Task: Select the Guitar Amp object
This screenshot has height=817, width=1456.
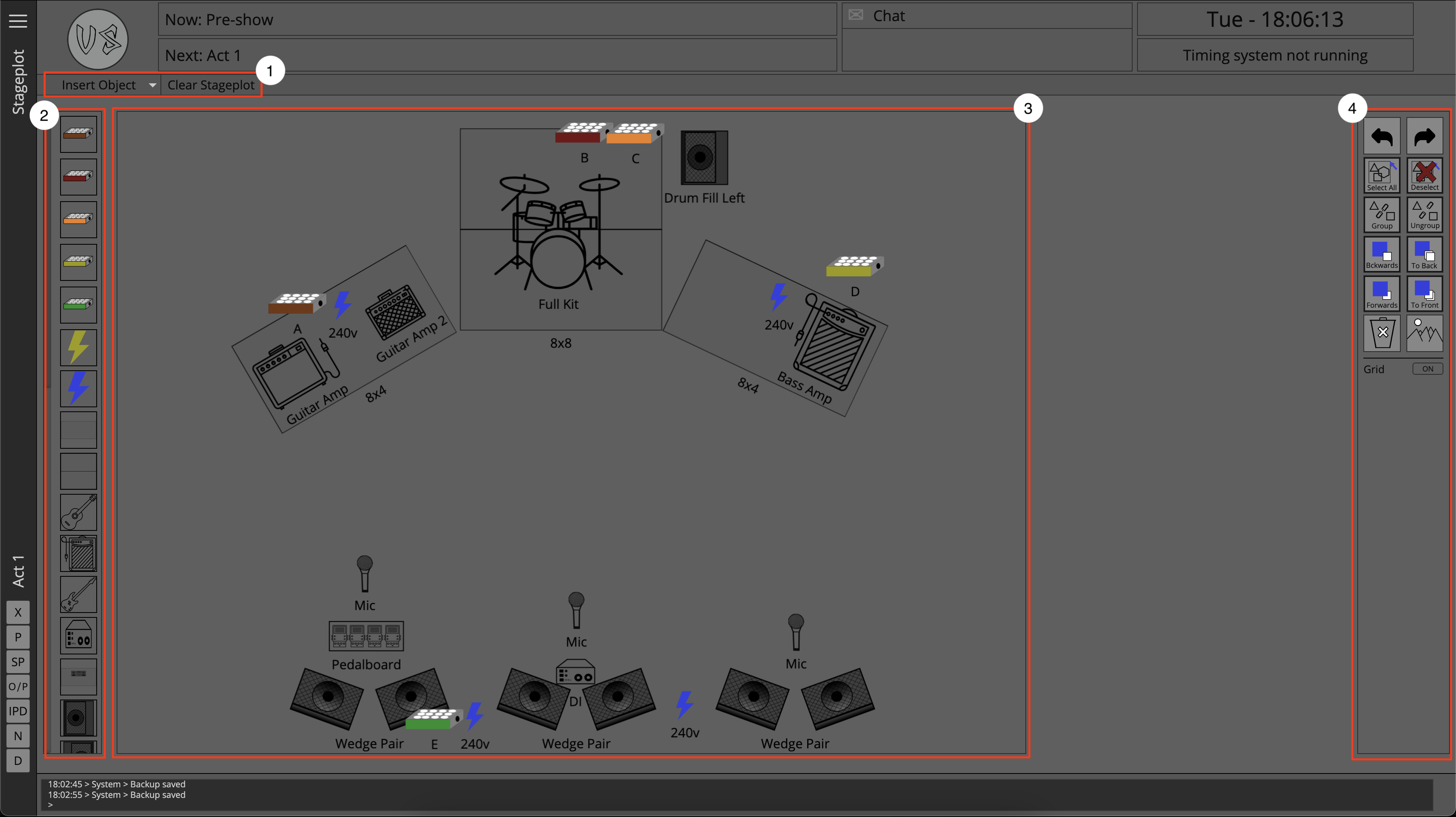Action: tap(296, 373)
